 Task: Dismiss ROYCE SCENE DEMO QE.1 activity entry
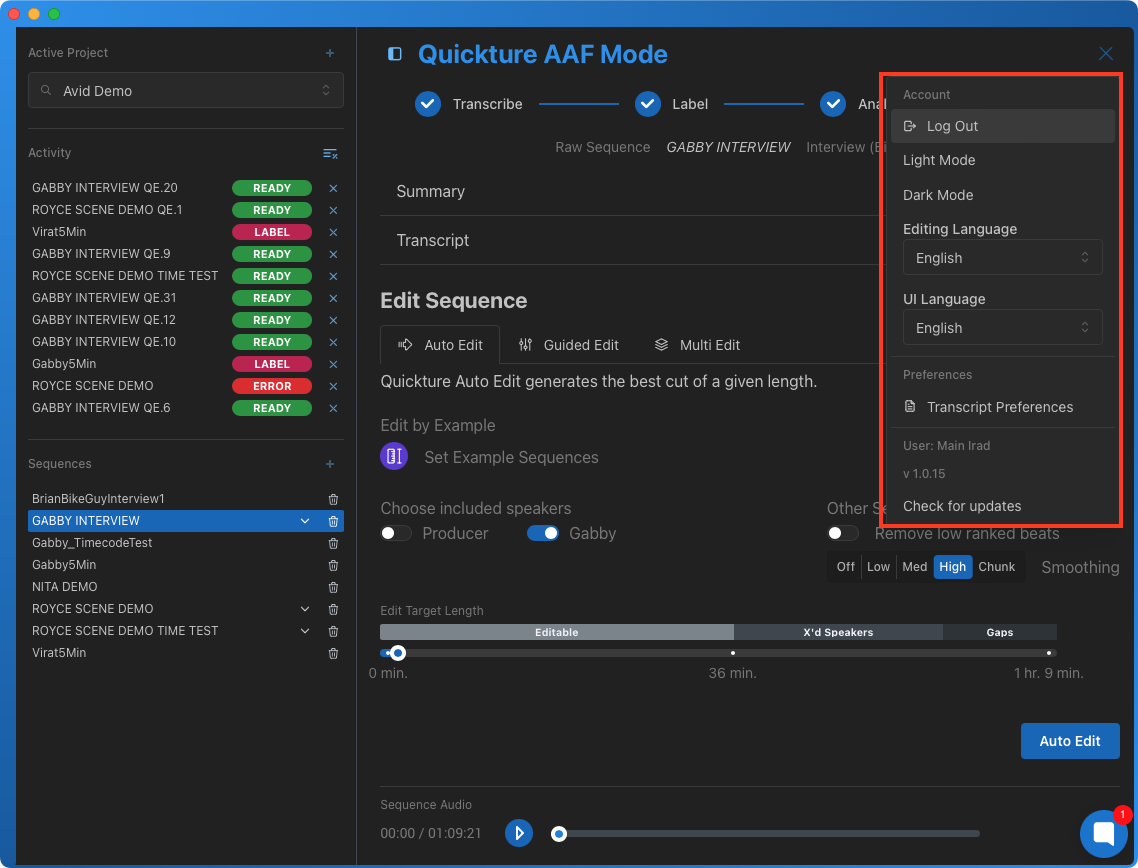pyautogui.click(x=333, y=210)
